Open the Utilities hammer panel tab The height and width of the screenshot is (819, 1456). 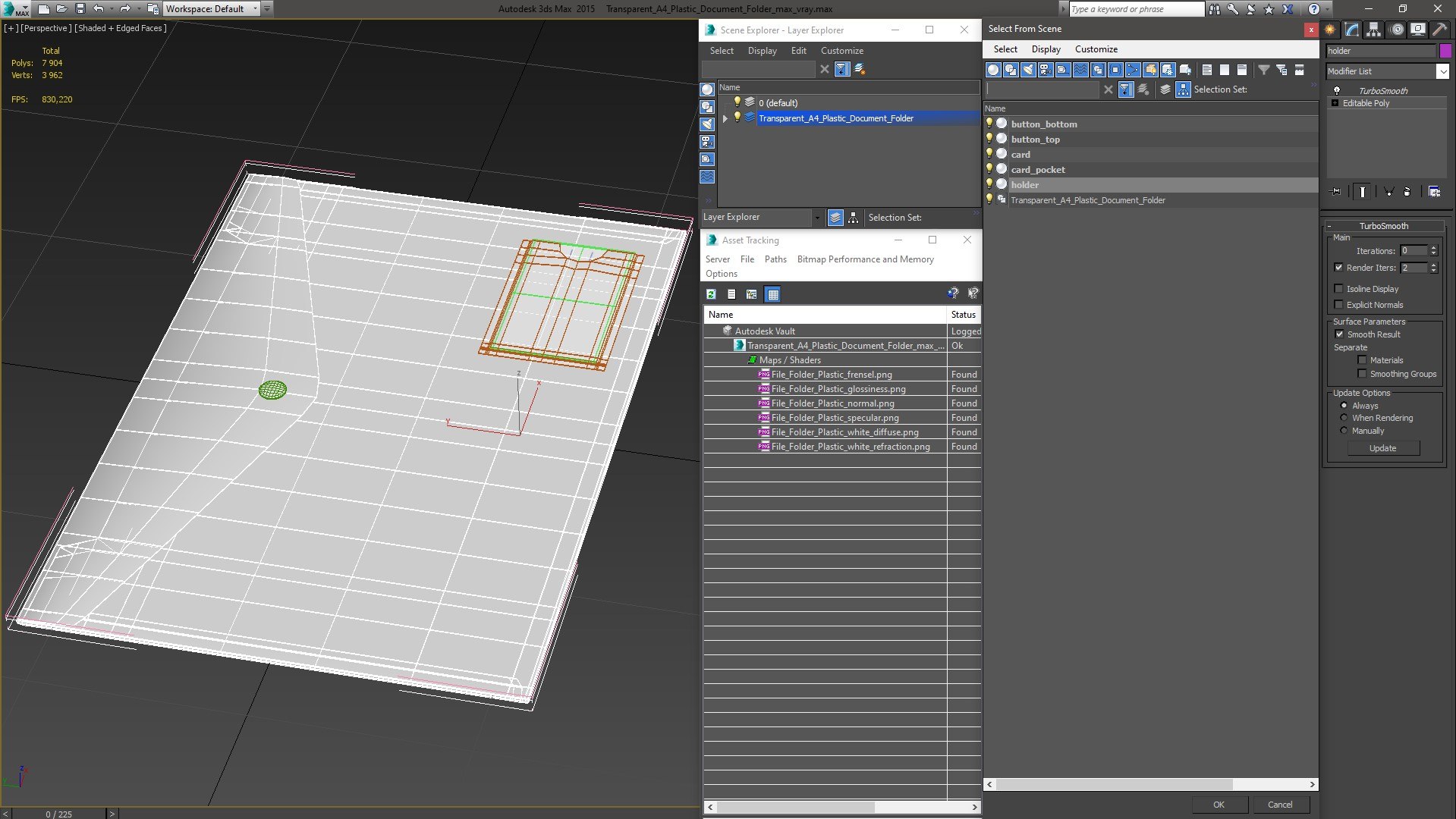pyautogui.click(x=1439, y=30)
